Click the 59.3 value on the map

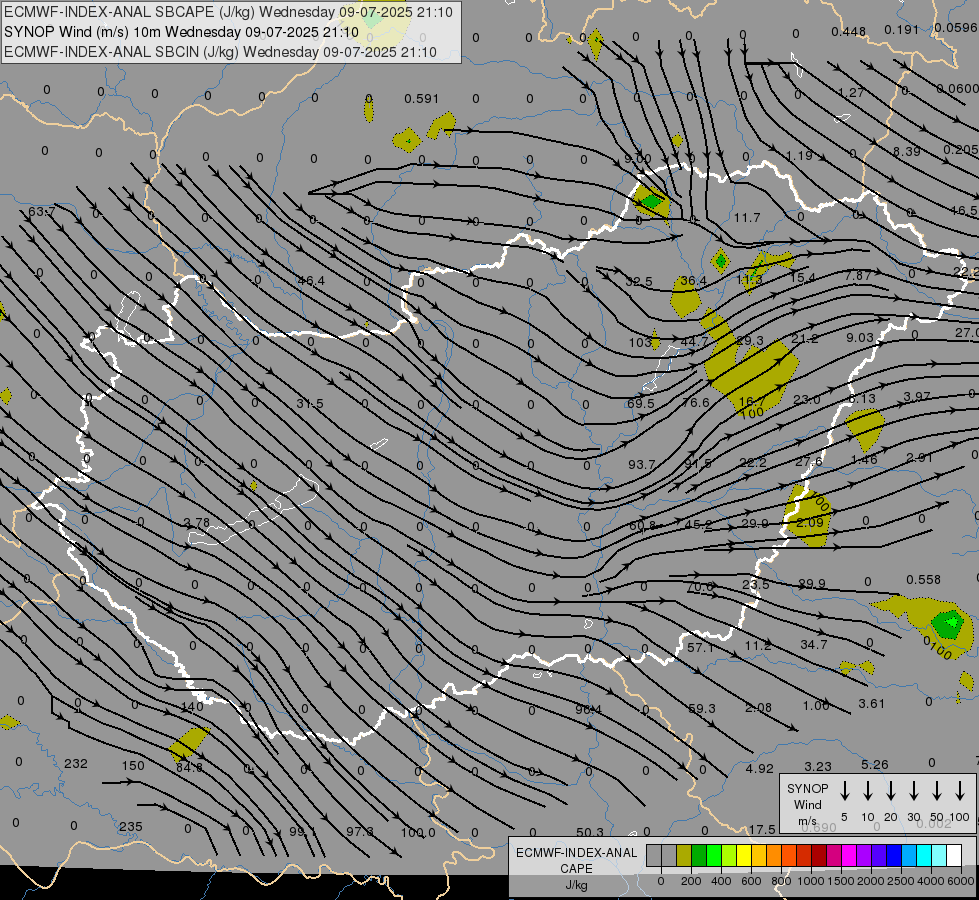tap(702, 708)
